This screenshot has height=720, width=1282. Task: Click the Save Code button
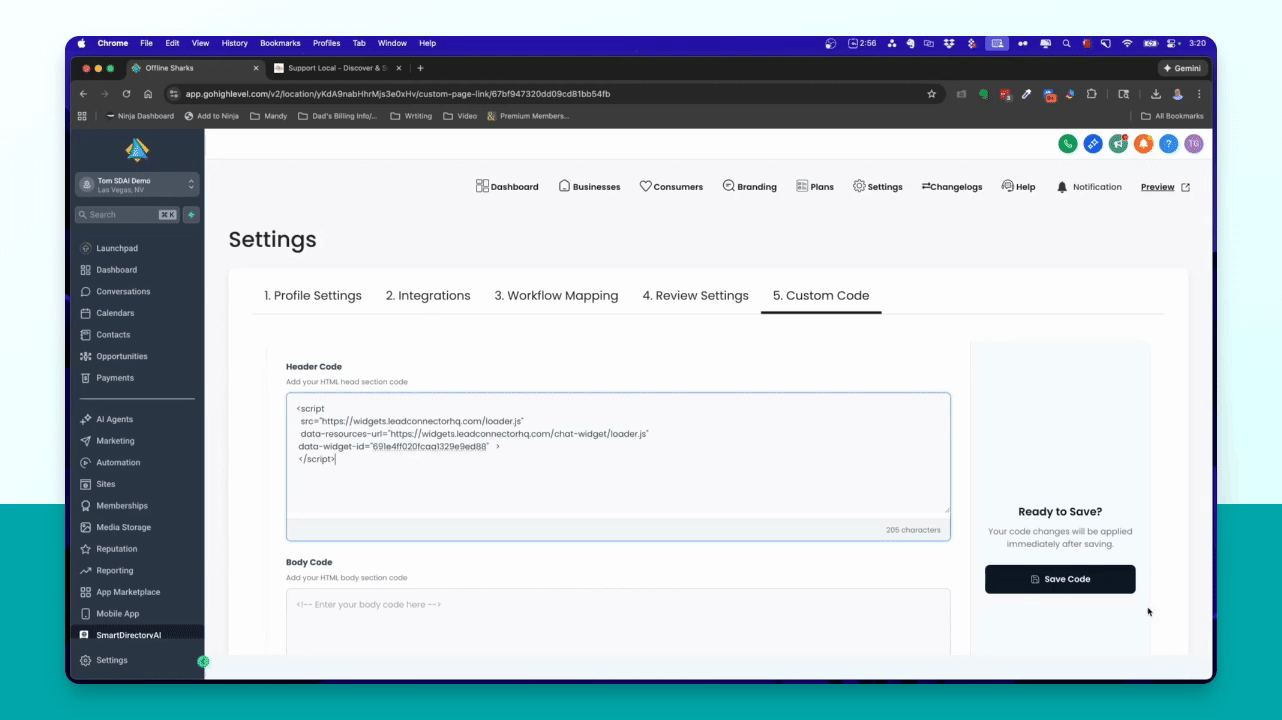1060,579
